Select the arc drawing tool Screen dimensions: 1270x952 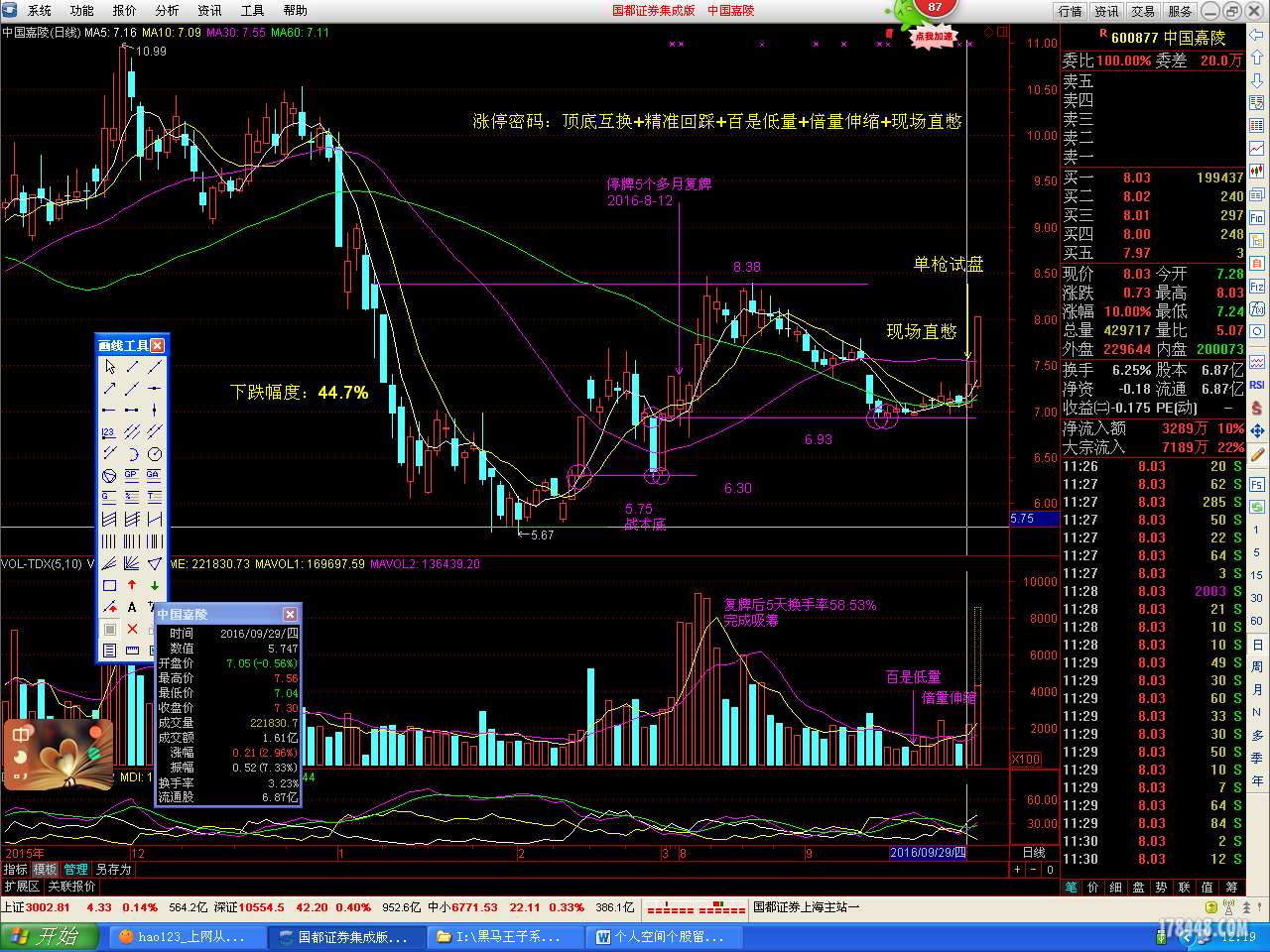[x=133, y=454]
